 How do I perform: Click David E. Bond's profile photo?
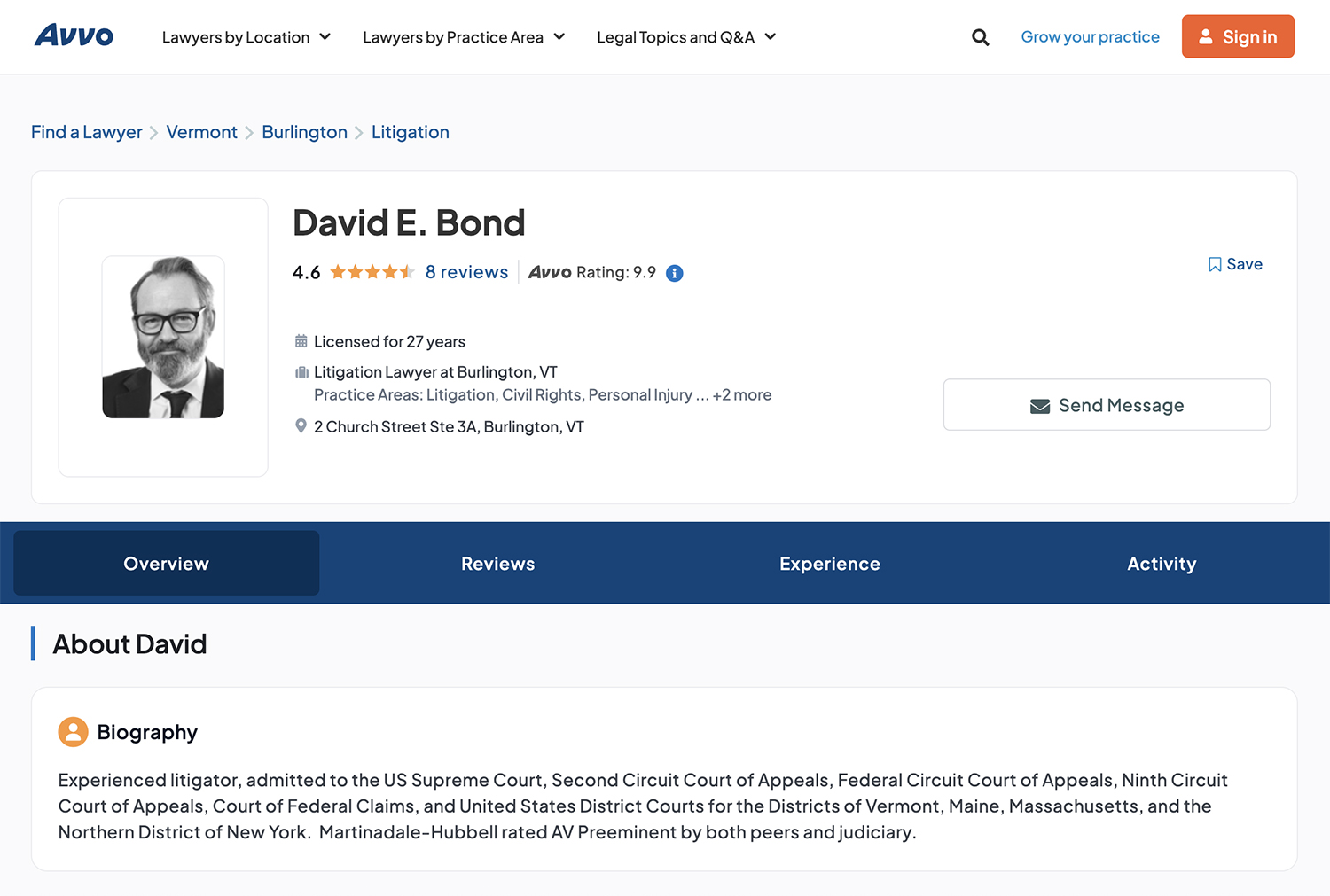(163, 337)
